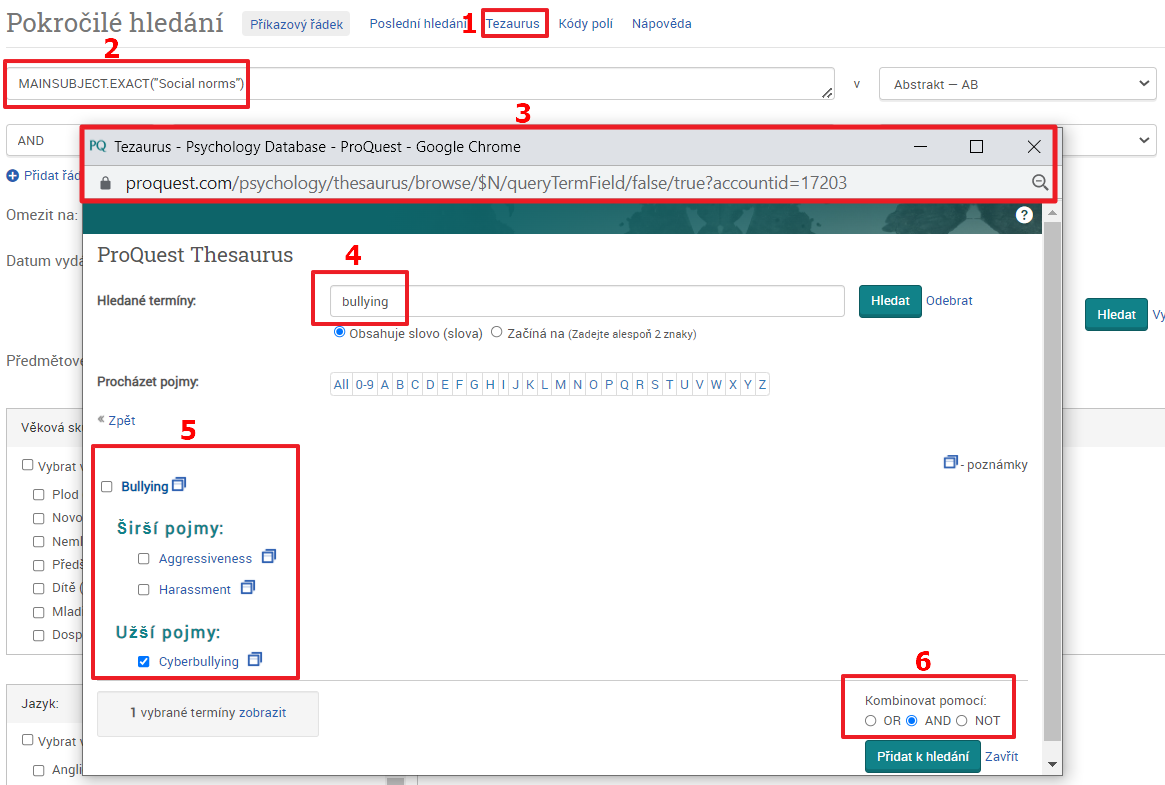Screen dimensions: 1165x785
Task: Click 'Přidat řádek' link
Action: coord(51,176)
